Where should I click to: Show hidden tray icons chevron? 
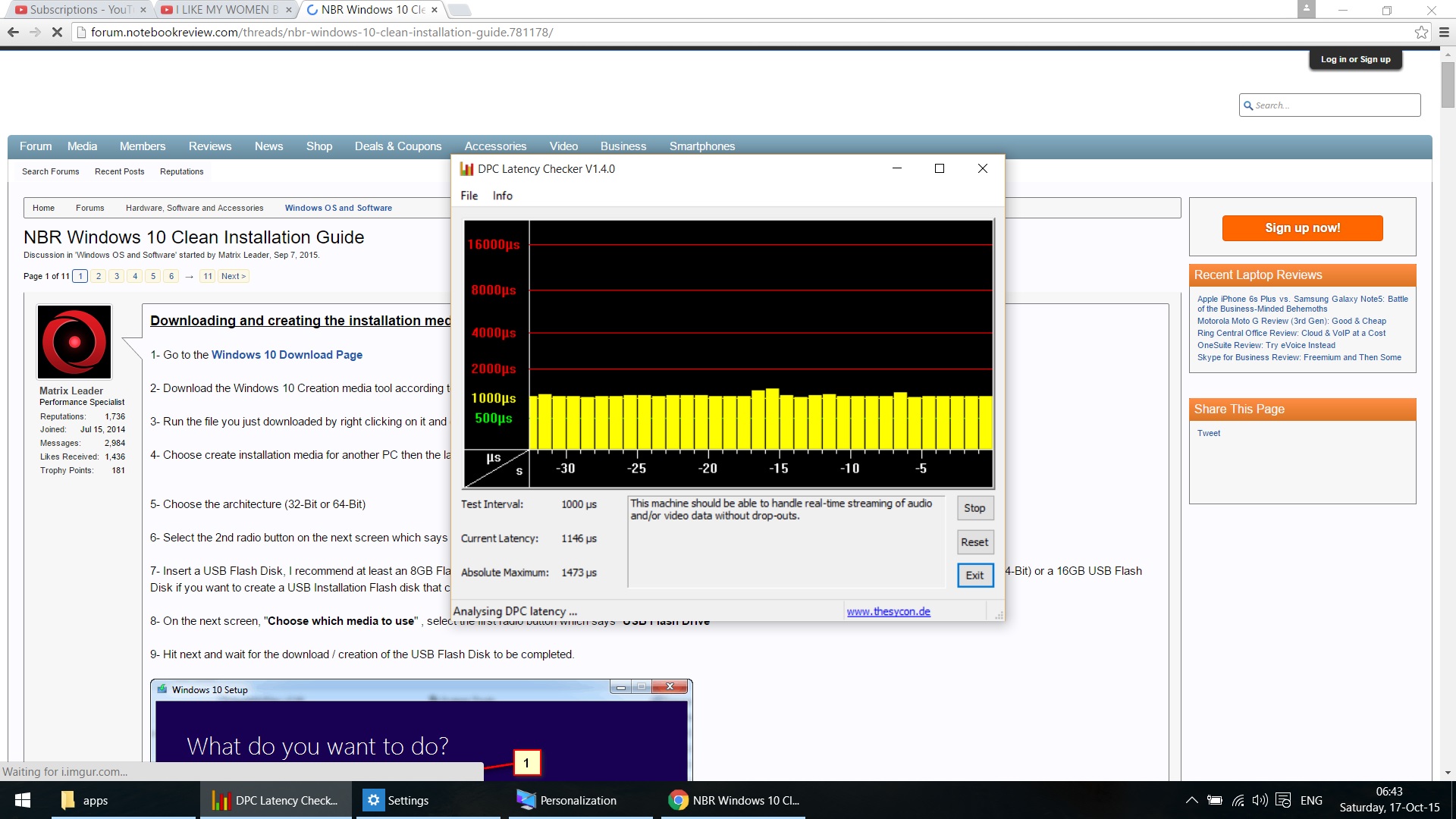point(1191,800)
